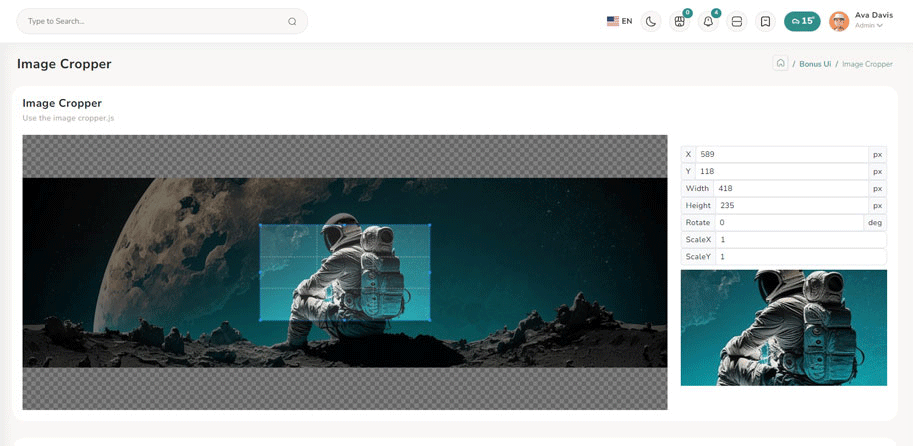This screenshot has width=913, height=446.
Task: Click the search magnifier icon
Action: click(x=292, y=21)
